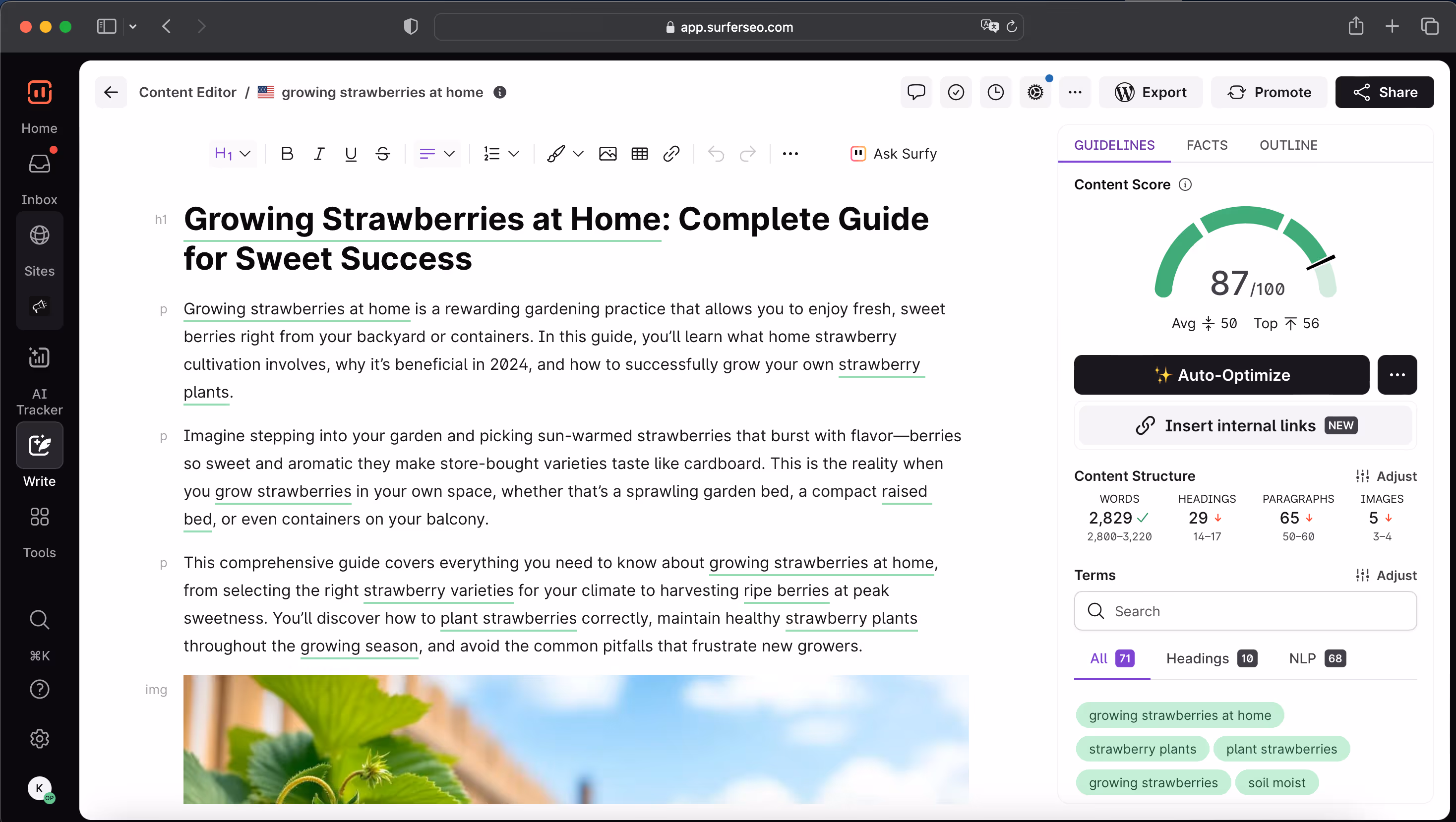Screen dimensions: 1456x822
Task: Select the 'growing strawberries at home' term chip
Action: [x=1180, y=715]
